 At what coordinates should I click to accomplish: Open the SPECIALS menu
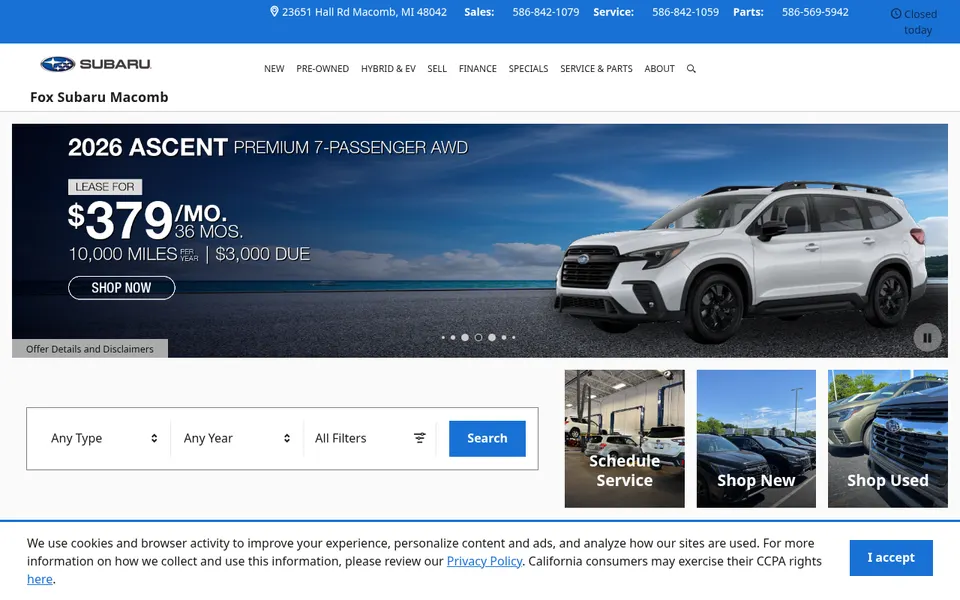(x=528, y=69)
